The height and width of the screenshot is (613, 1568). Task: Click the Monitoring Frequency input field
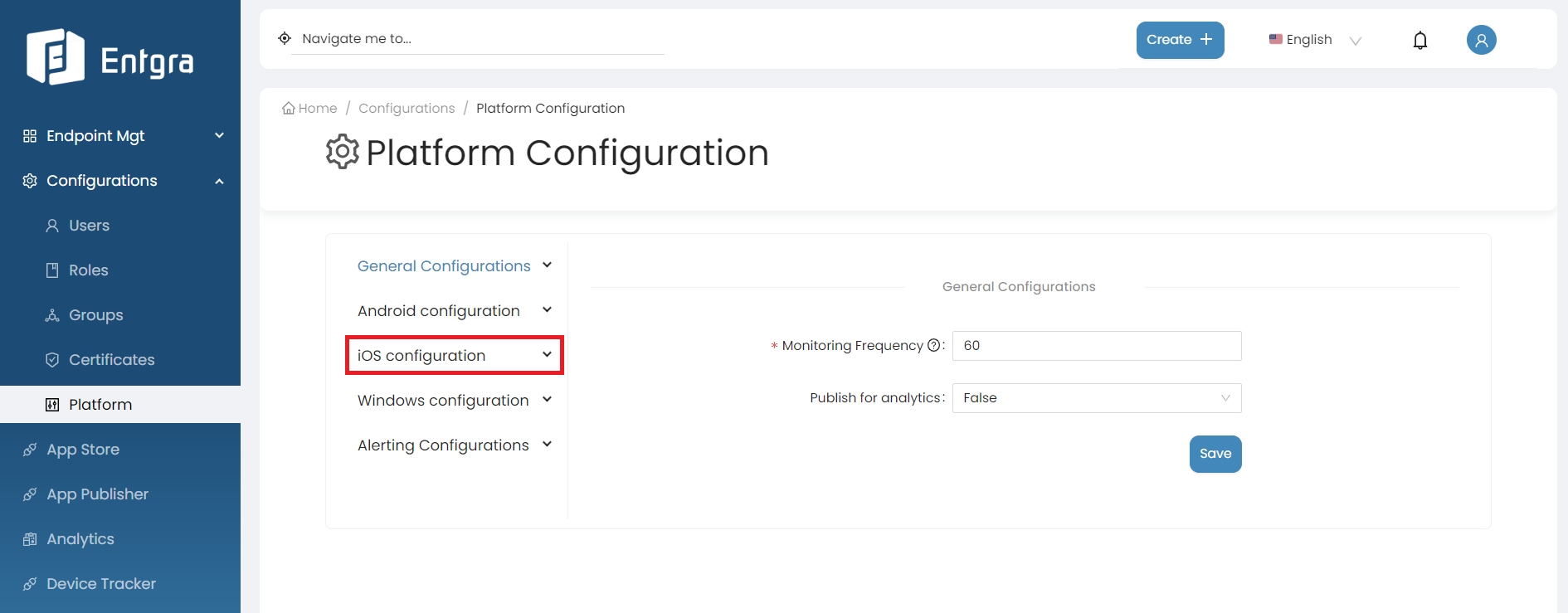coord(1097,346)
